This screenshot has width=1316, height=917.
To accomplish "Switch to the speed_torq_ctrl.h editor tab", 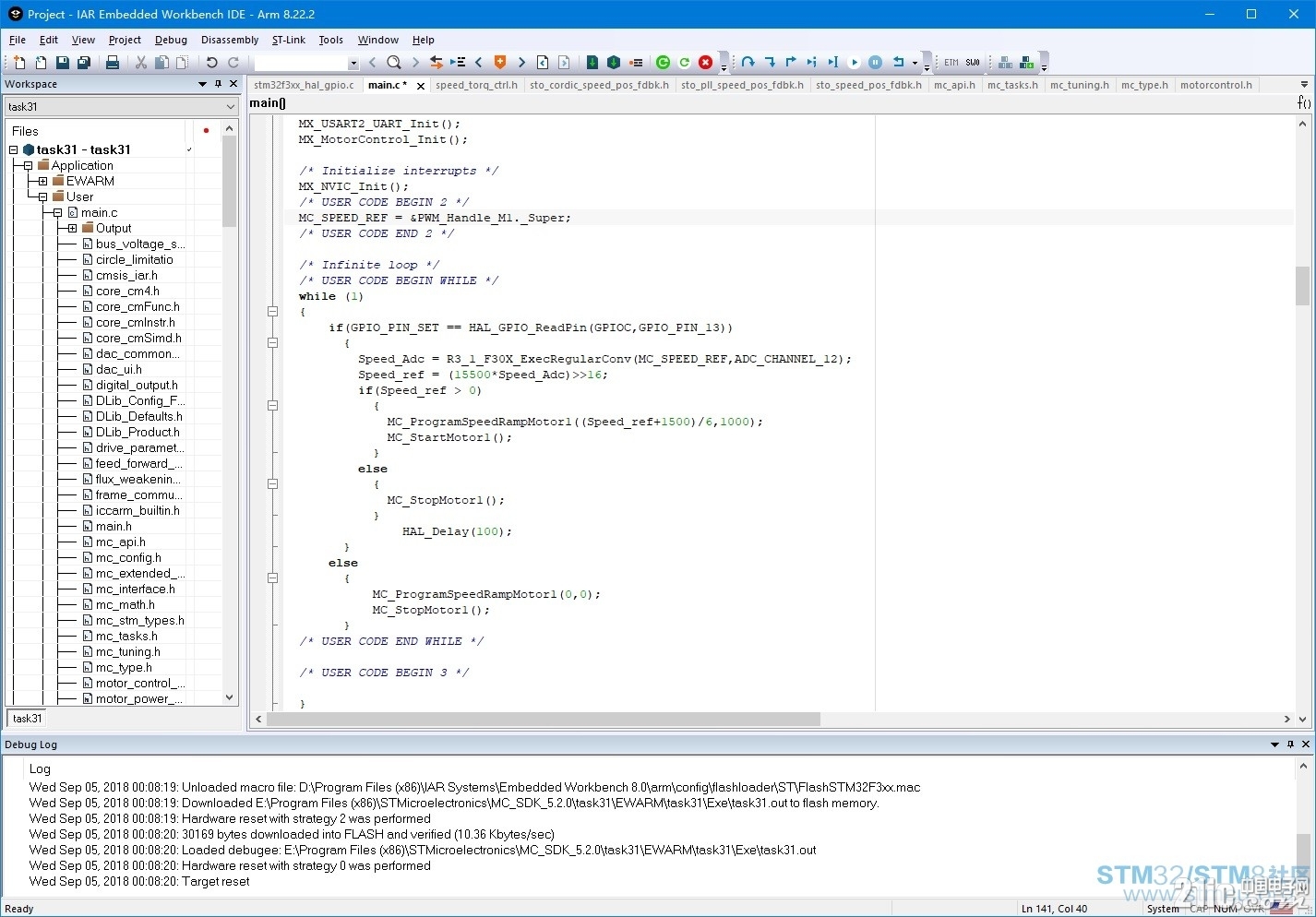I will click(x=476, y=85).
